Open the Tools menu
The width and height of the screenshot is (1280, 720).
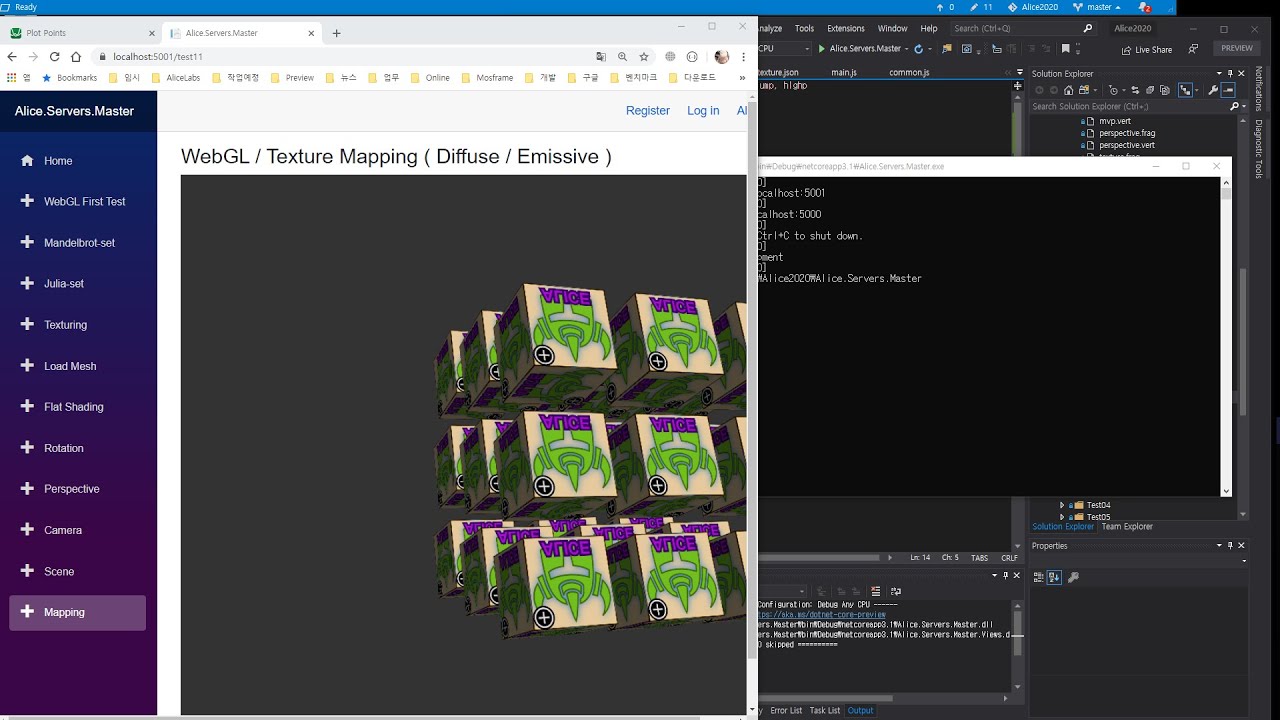coord(804,28)
